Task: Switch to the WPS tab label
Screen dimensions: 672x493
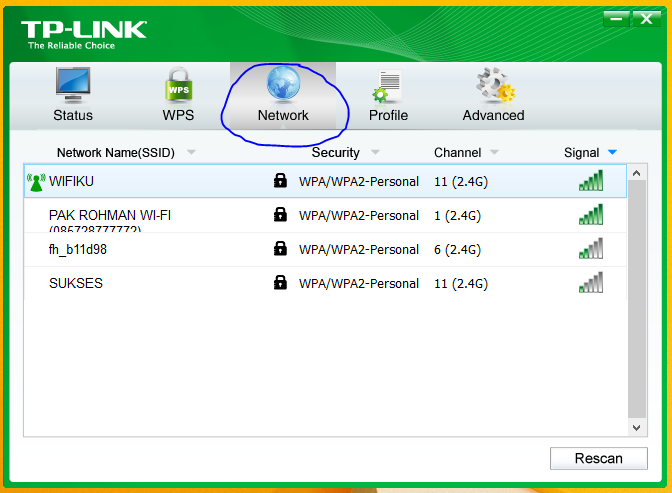Action: [x=178, y=115]
